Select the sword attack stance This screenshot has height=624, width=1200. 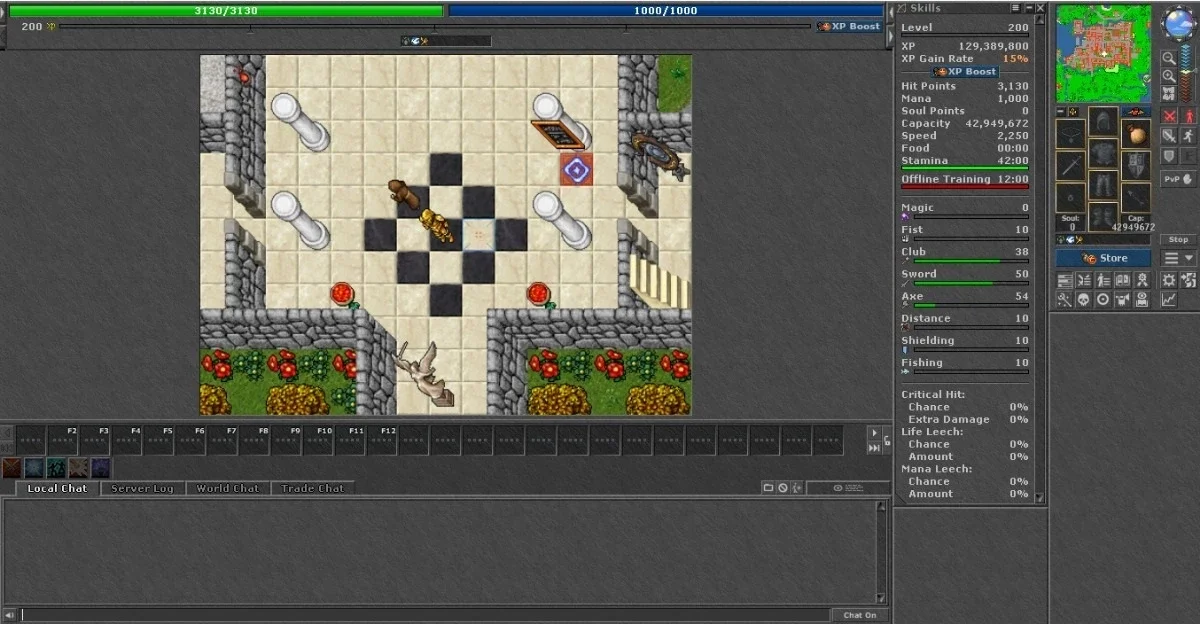tap(1169, 135)
